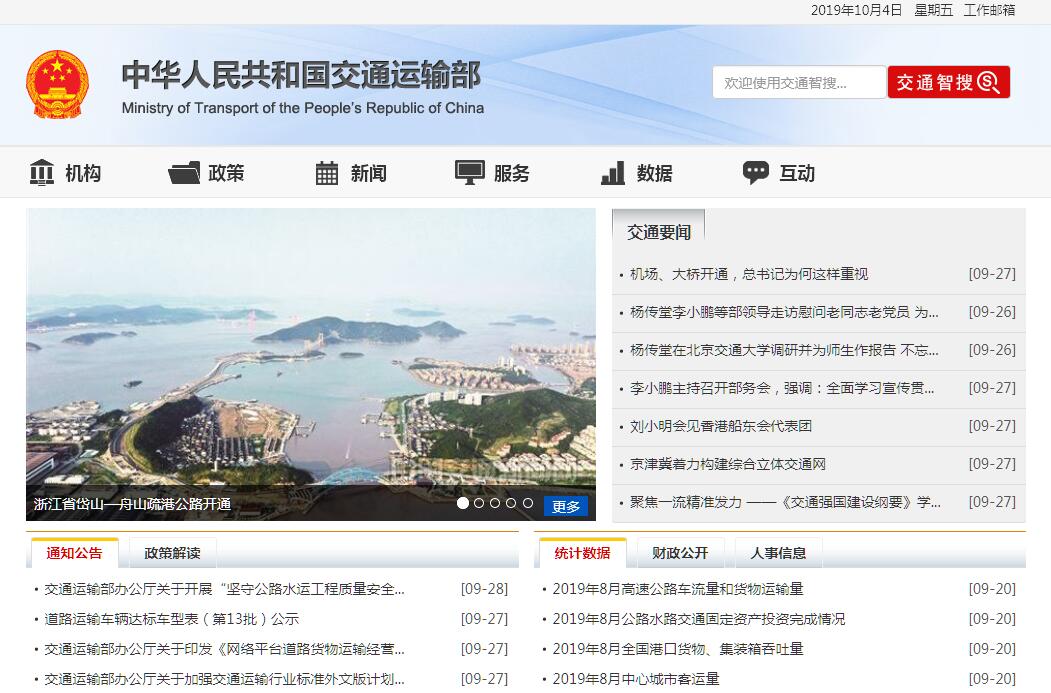1051x693 pixels.
Task: Select the first carousel slide dot
Action: point(463,504)
